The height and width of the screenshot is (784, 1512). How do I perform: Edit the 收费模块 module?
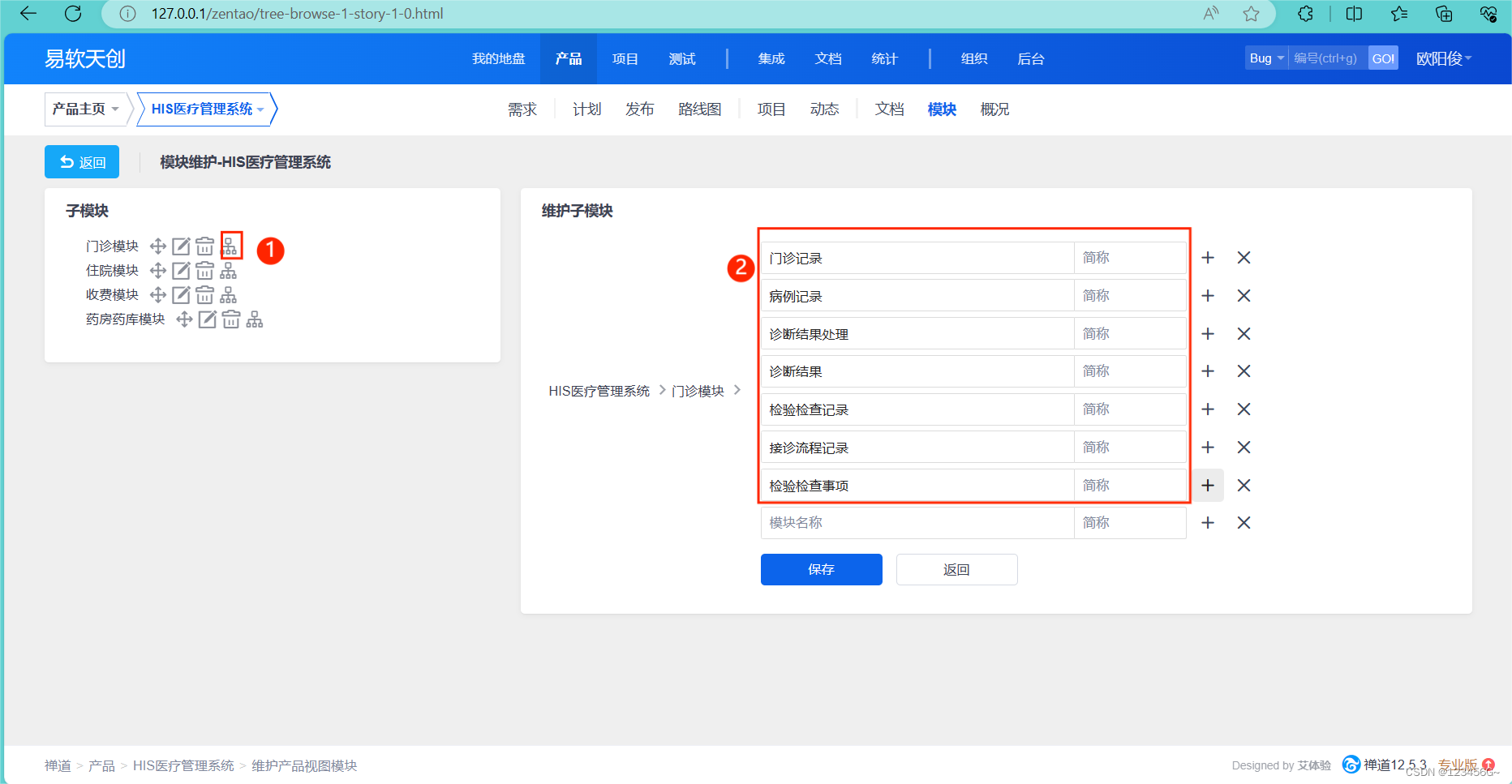tap(181, 295)
